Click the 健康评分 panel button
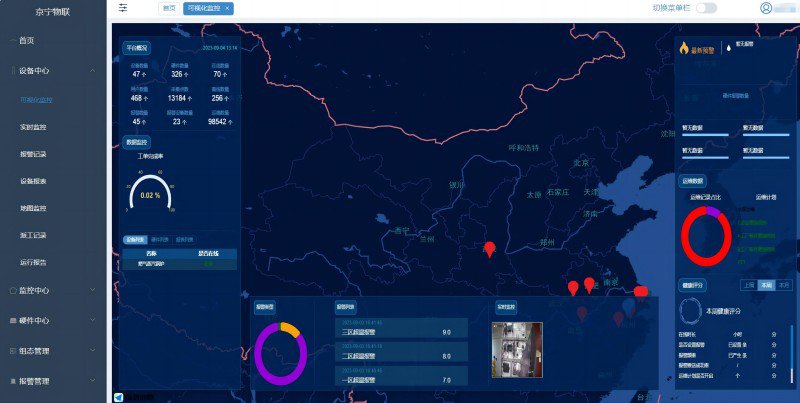 (692, 285)
